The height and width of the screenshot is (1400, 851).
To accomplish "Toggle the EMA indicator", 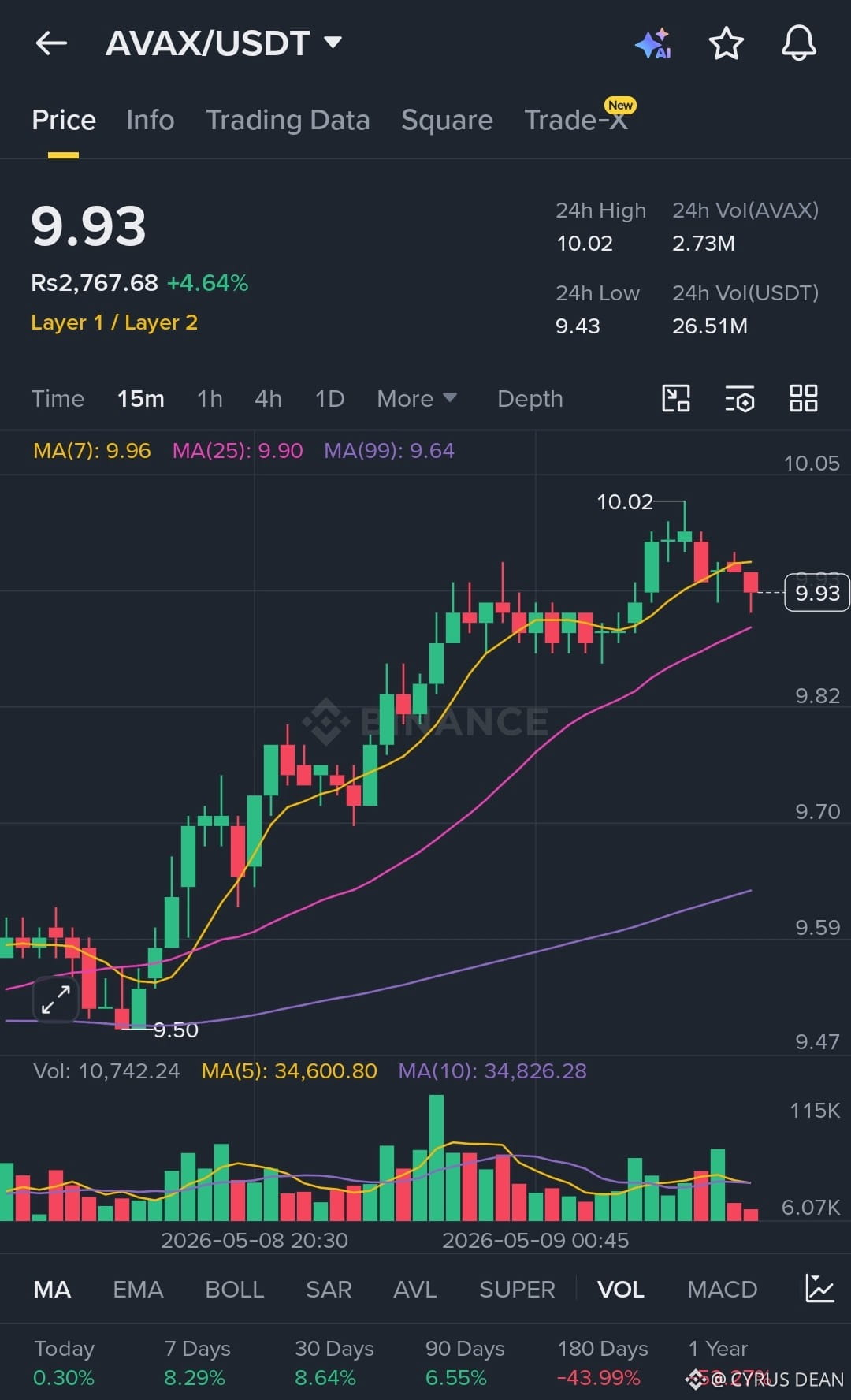I will [x=138, y=1290].
